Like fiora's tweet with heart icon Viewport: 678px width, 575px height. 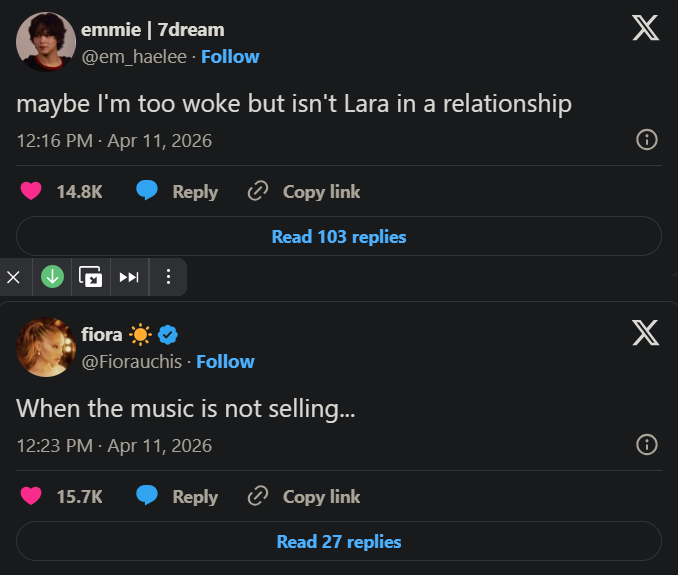(31, 496)
